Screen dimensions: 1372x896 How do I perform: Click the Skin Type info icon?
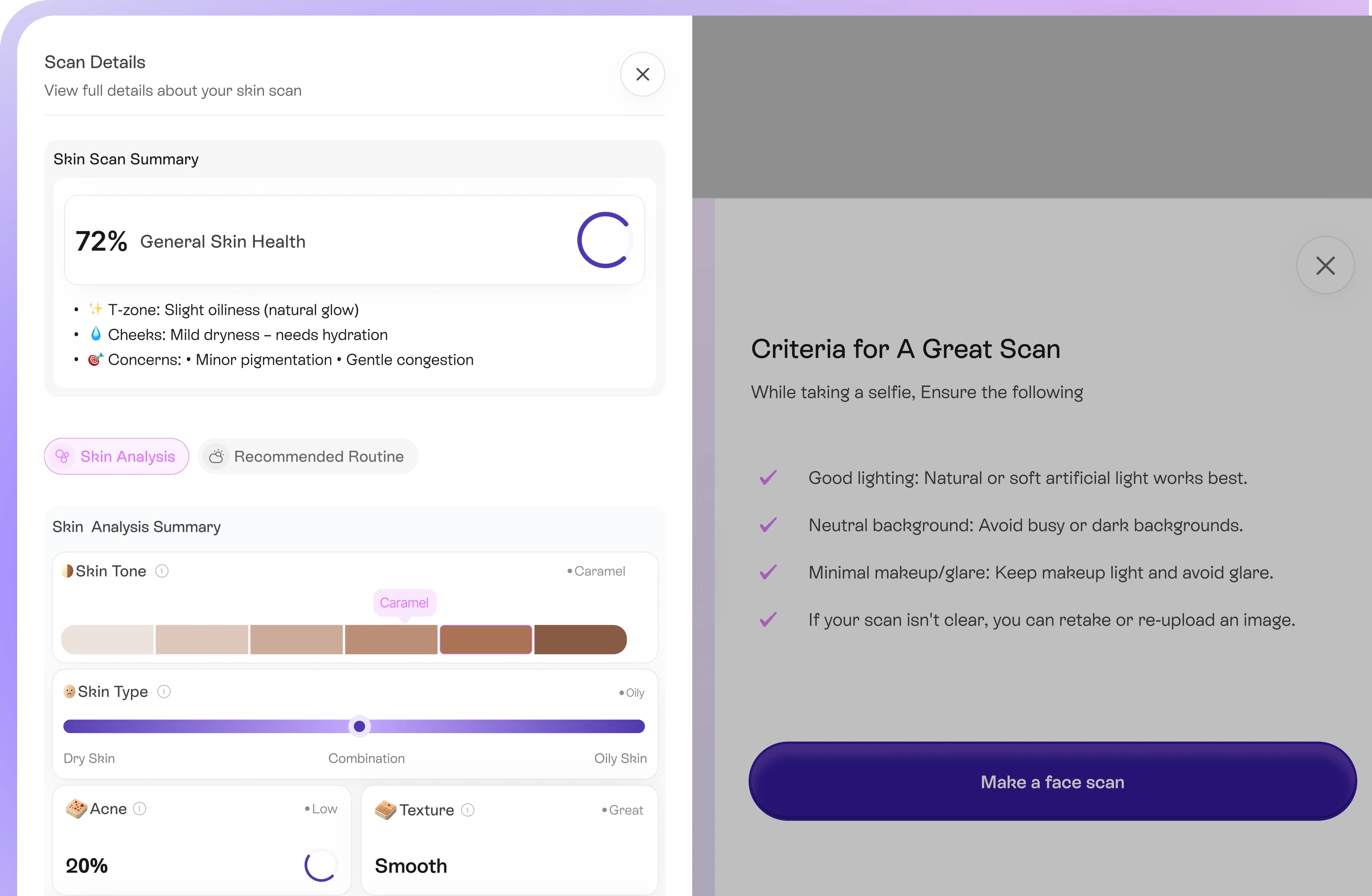coord(164,691)
